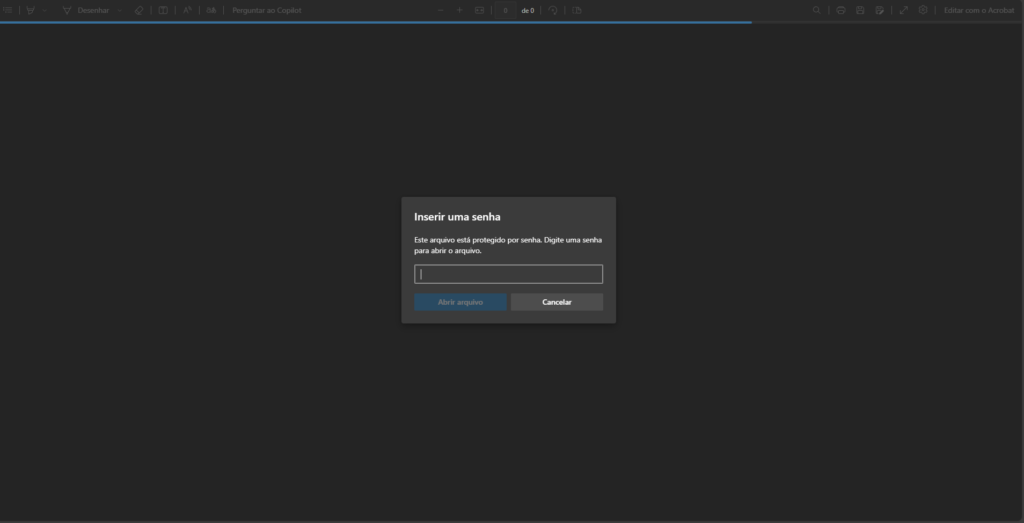
Task: Expand the Desenhar options dropdown arrow
Action: pyautogui.click(x=120, y=10)
